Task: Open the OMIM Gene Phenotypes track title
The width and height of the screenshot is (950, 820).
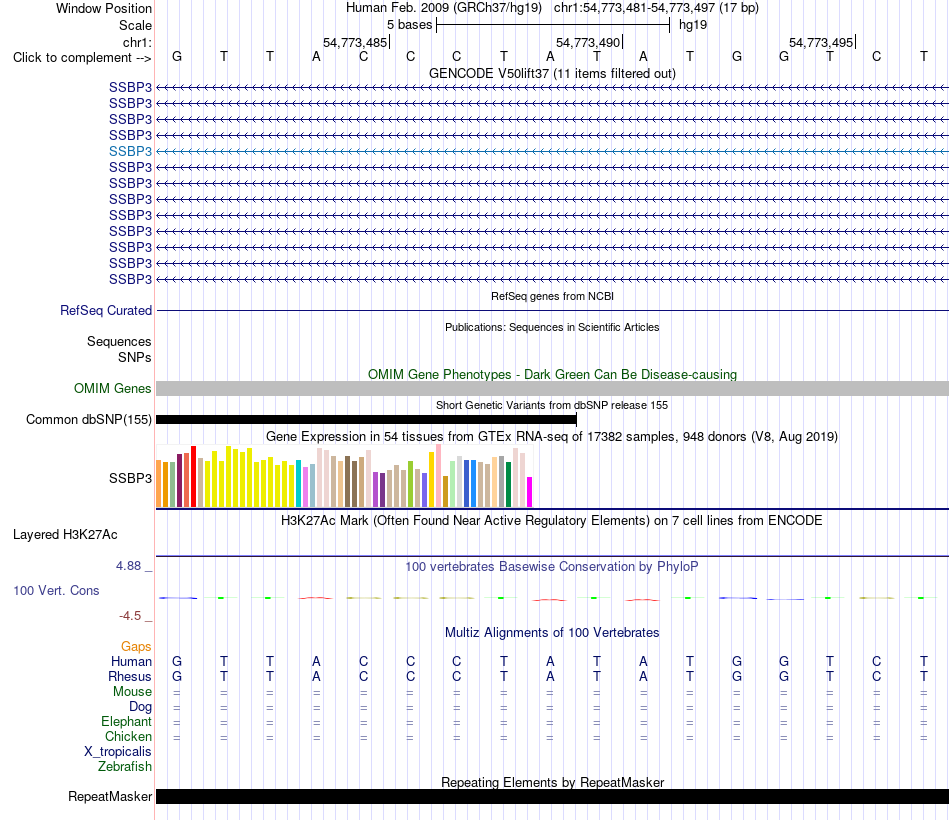Action: point(553,375)
